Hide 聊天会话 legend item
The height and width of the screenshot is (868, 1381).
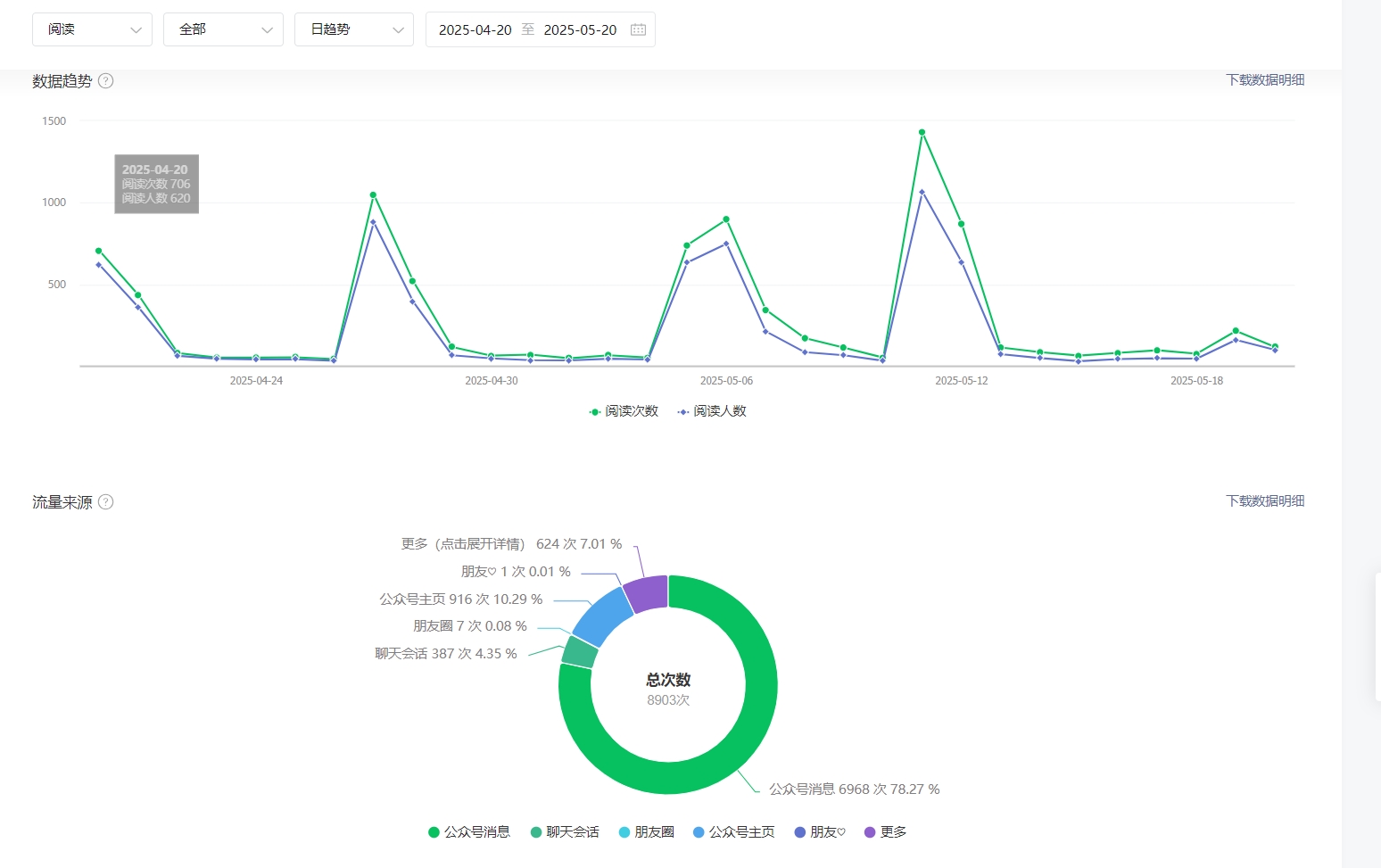coord(565,832)
